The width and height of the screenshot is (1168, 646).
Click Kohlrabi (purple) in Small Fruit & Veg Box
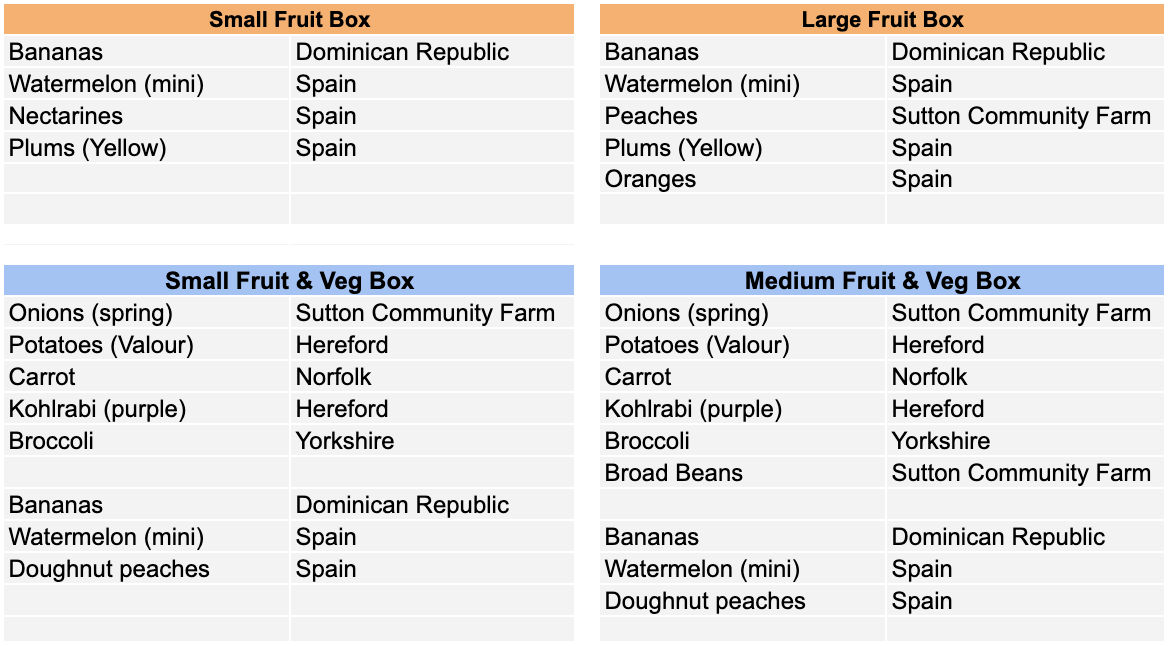point(147,408)
